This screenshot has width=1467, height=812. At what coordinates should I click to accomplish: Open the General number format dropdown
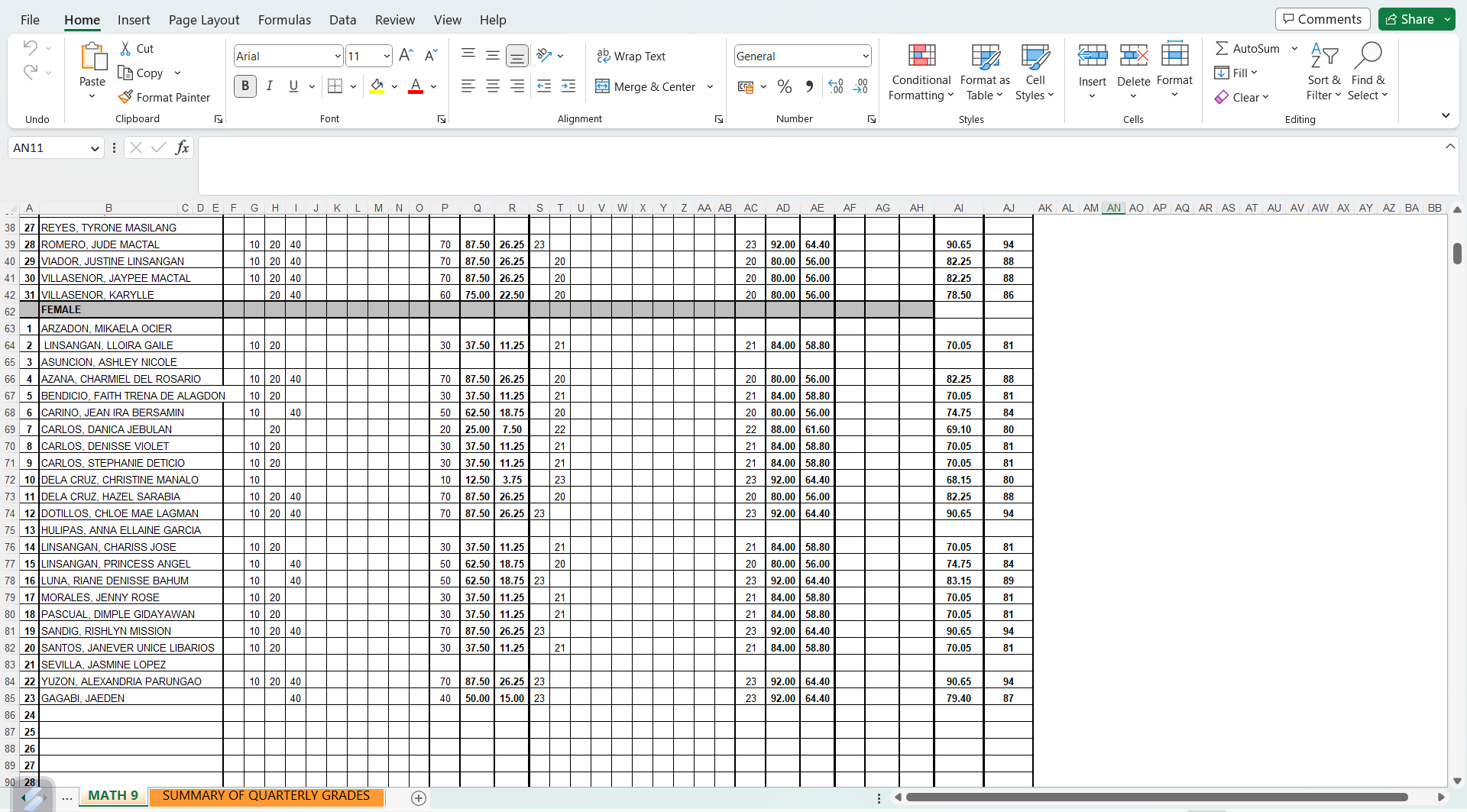866,56
